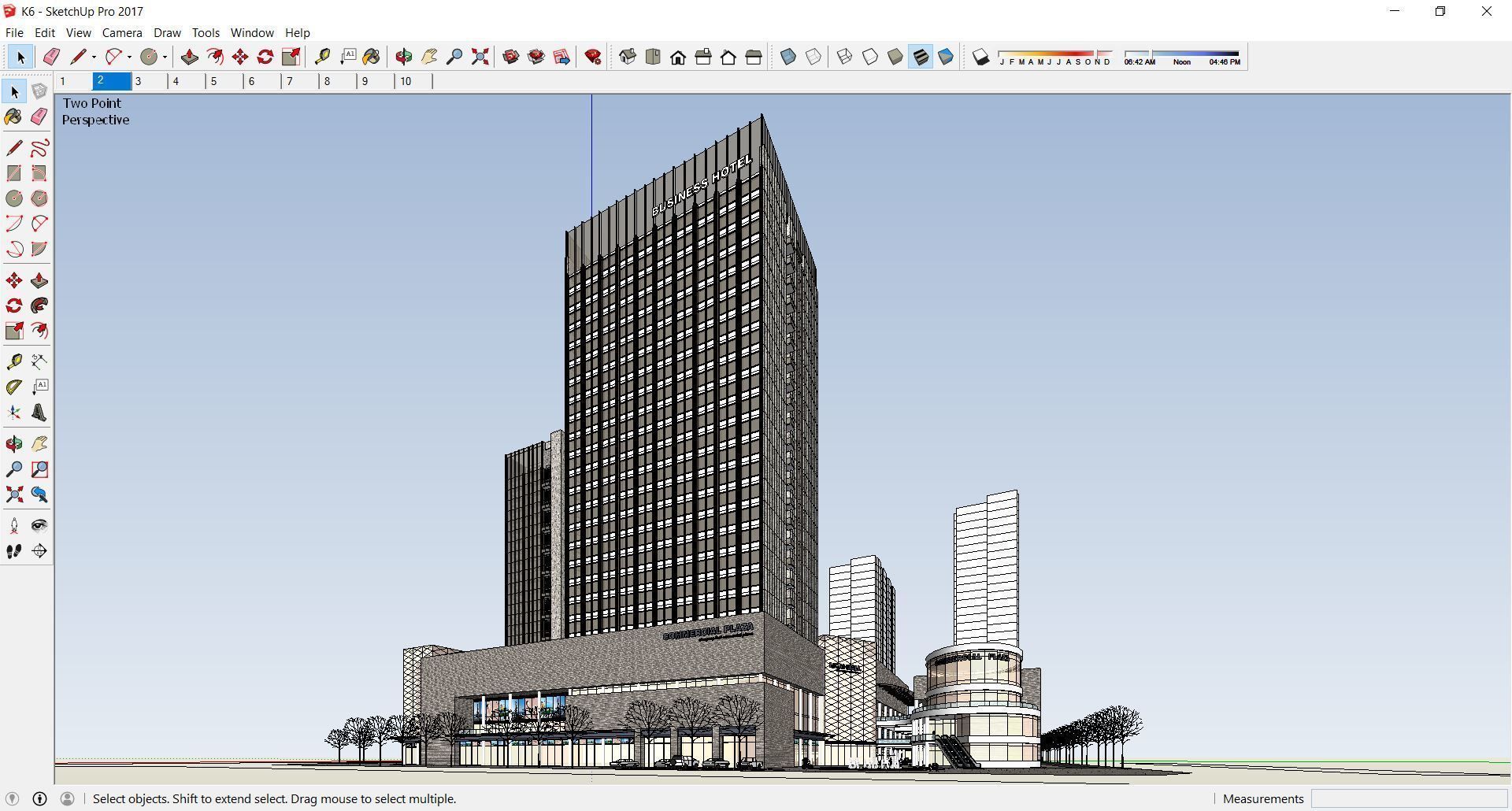Enable Monochrome face style

tap(946, 57)
